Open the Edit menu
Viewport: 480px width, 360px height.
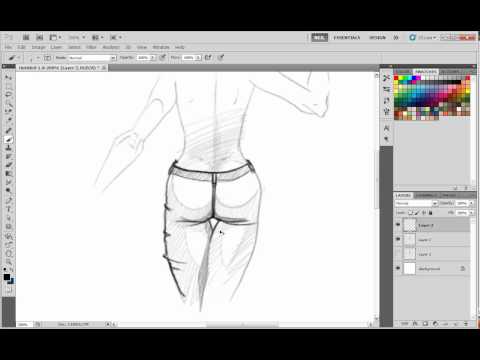21,47
